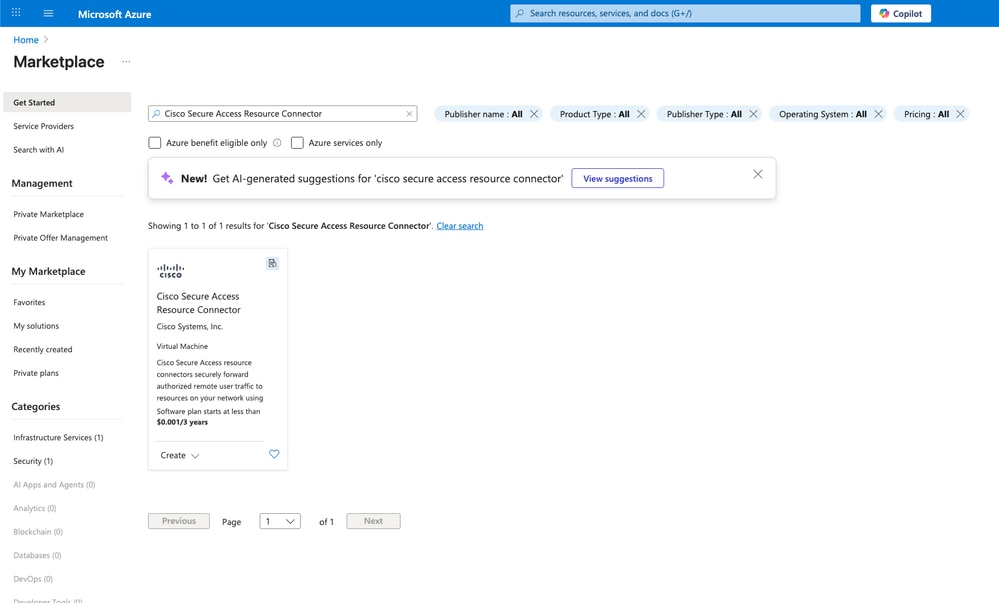This screenshot has width=999, height=603.
Task: Click the Cisco logo on the result tile
Action: (171, 269)
